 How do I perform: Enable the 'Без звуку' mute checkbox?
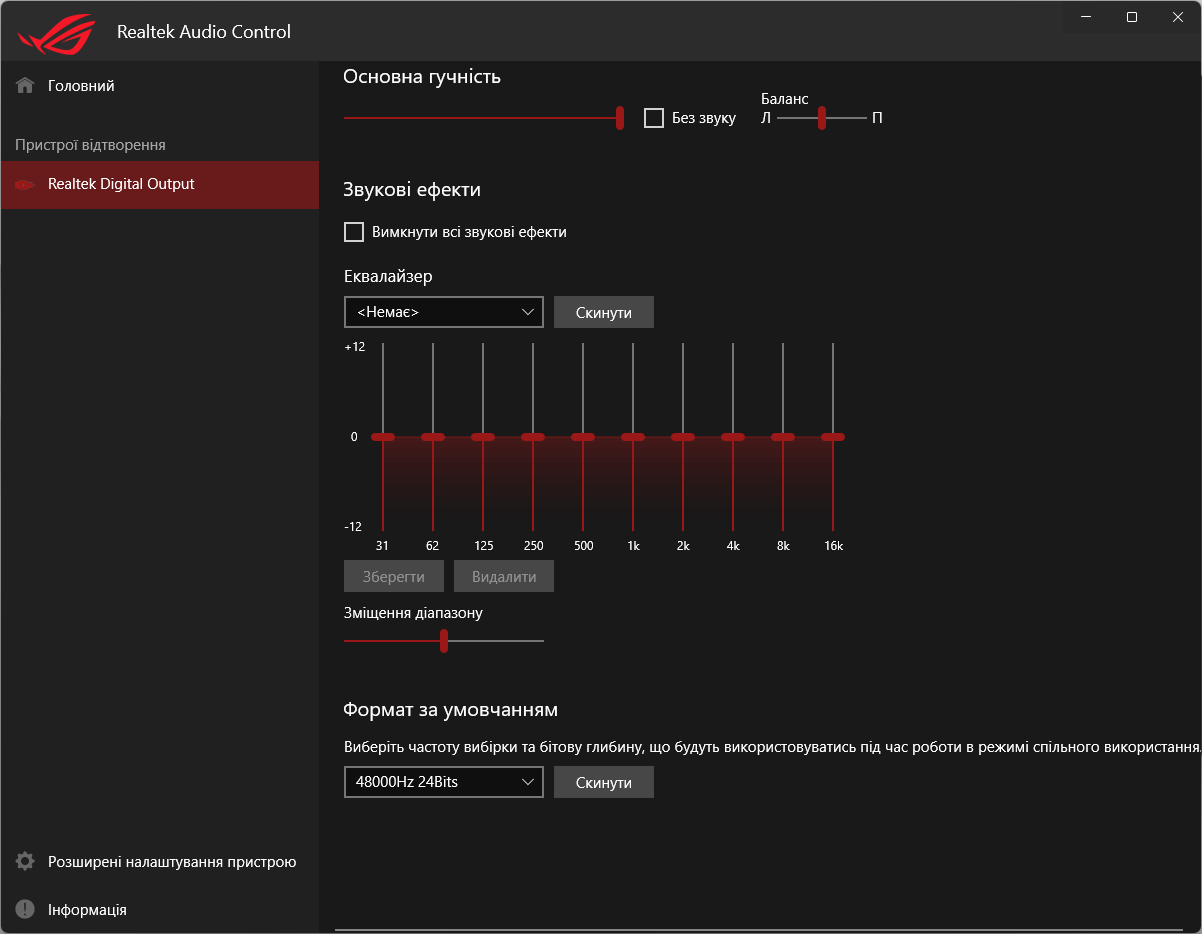[x=655, y=117]
